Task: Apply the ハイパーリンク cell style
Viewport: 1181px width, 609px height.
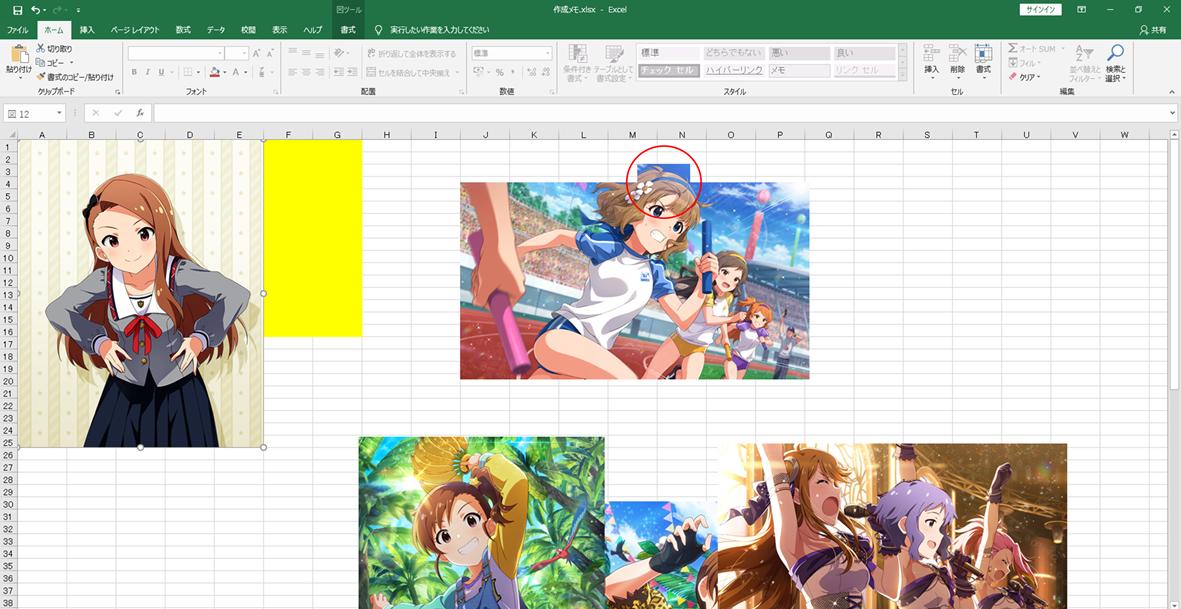Action: [734, 70]
